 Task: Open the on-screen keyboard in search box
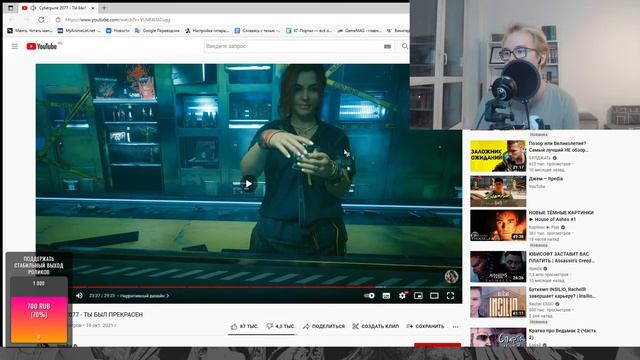click(x=387, y=46)
